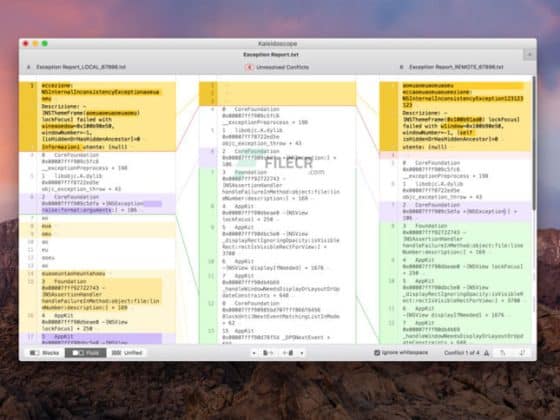Add a new tab with plus button
This screenshot has height=420, width=560.
click(530, 55)
